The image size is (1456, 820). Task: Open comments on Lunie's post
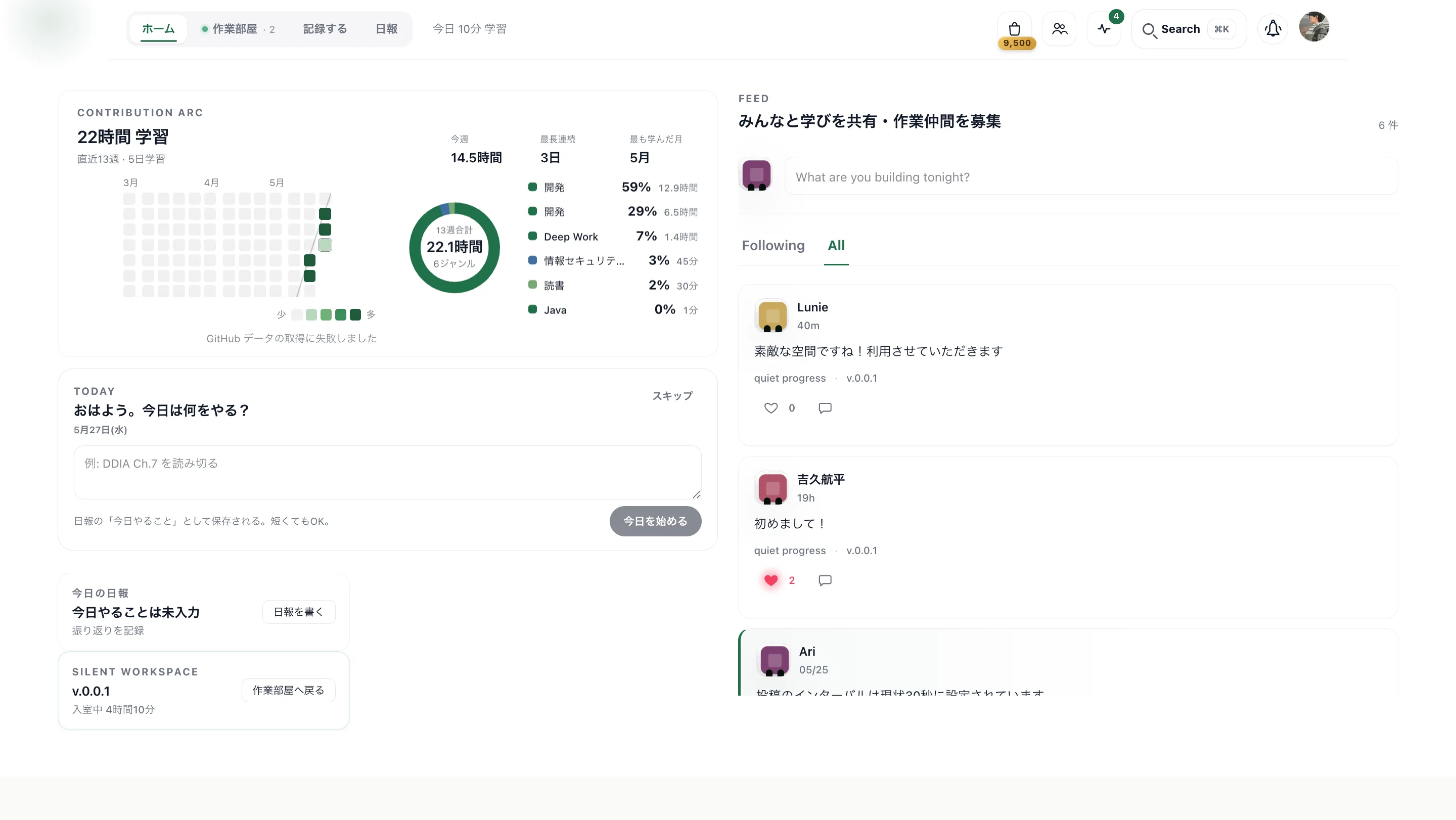click(x=825, y=408)
